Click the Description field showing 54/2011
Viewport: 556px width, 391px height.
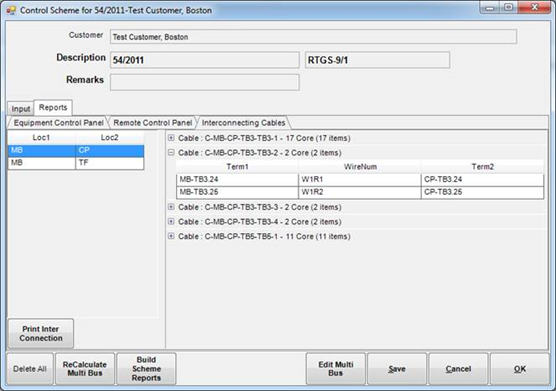(x=205, y=60)
